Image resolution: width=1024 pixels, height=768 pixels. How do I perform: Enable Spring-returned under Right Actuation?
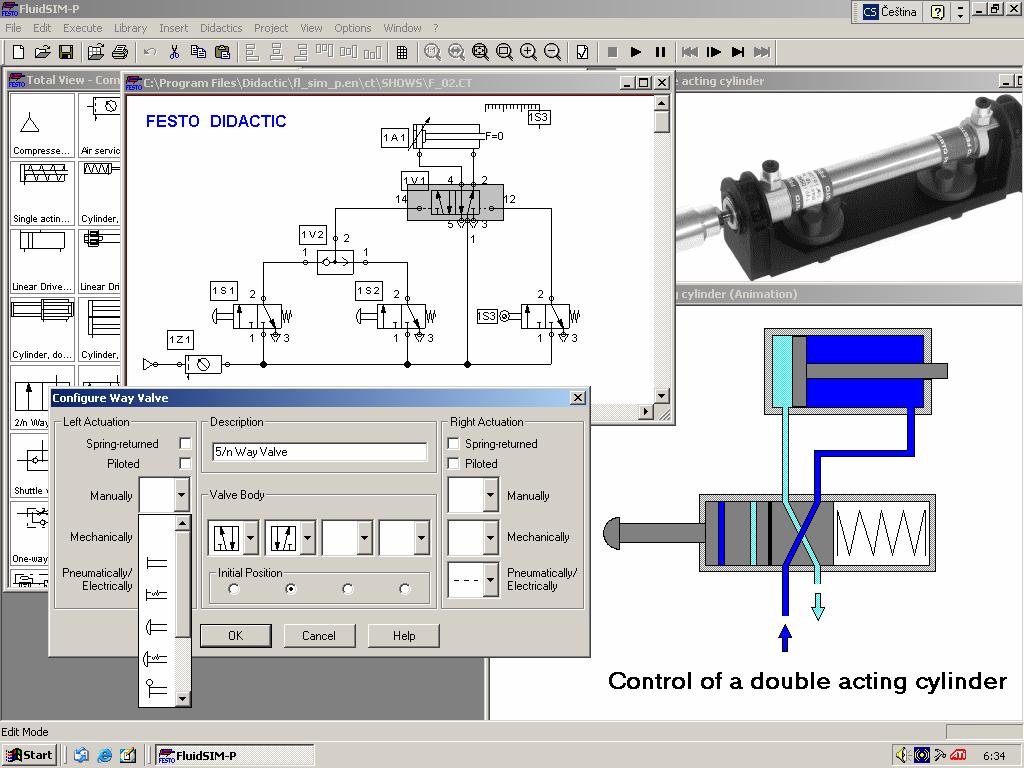coord(453,443)
